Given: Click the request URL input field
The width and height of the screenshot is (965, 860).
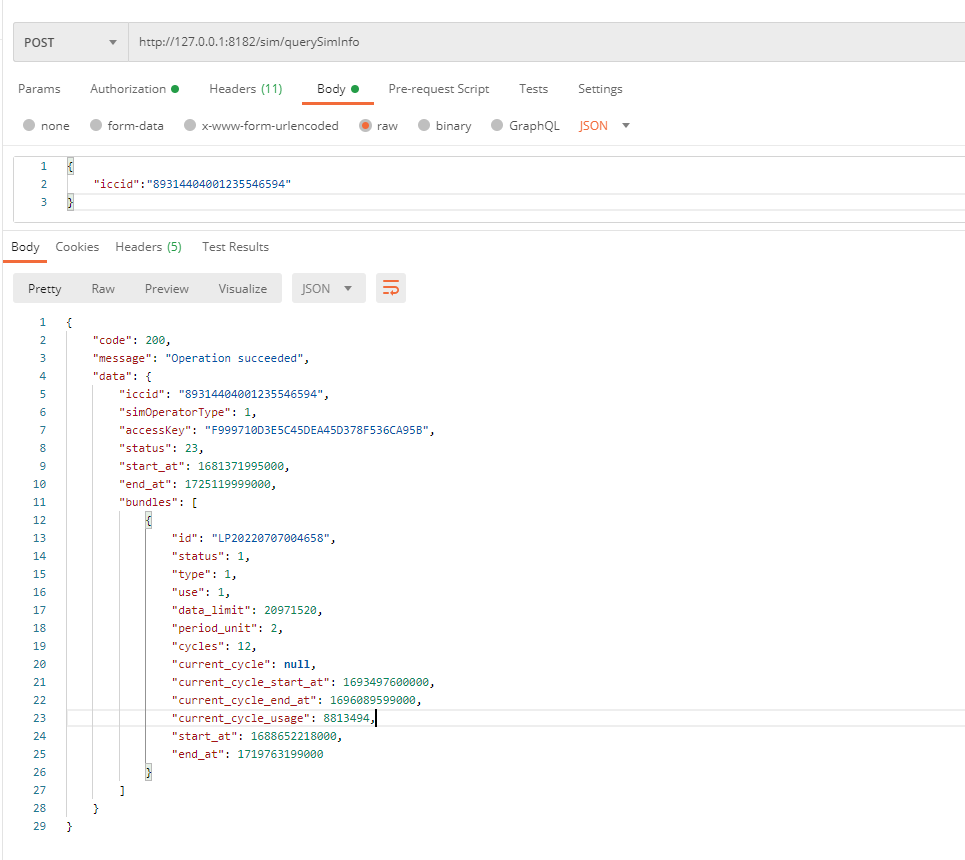Looking at the screenshot, I should tap(540, 43).
